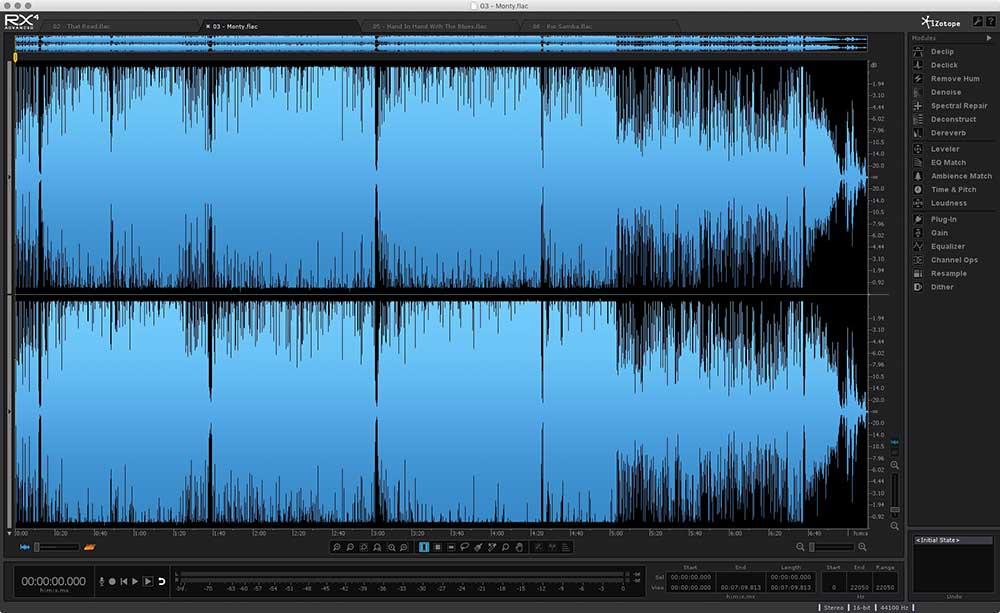Open help with the question mark icon
The image size is (1000, 613).
click(x=990, y=22)
